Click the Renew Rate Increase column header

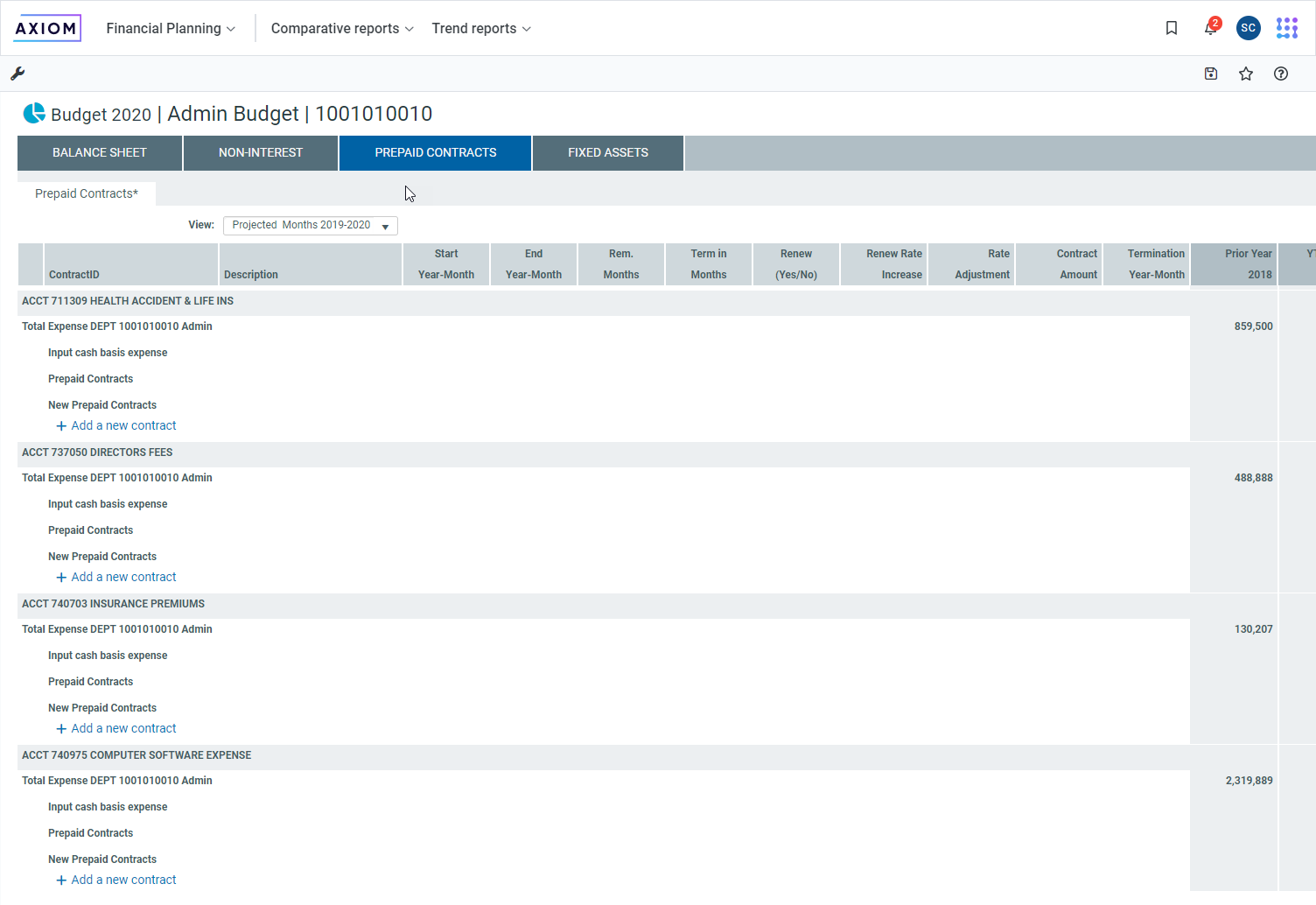[884, 264]
